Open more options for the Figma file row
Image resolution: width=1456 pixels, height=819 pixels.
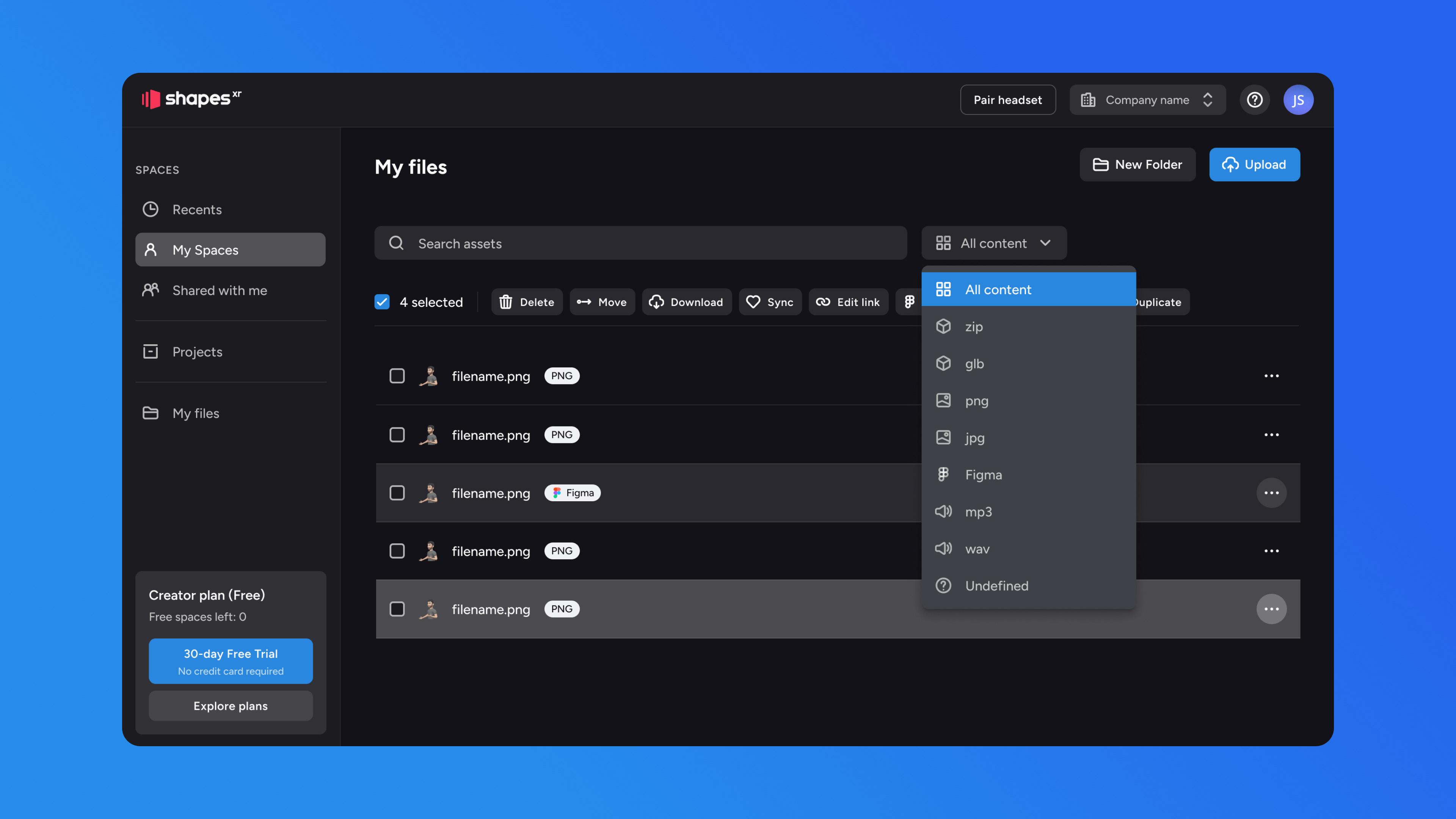pyautogui.click(x=1272, y=493)
